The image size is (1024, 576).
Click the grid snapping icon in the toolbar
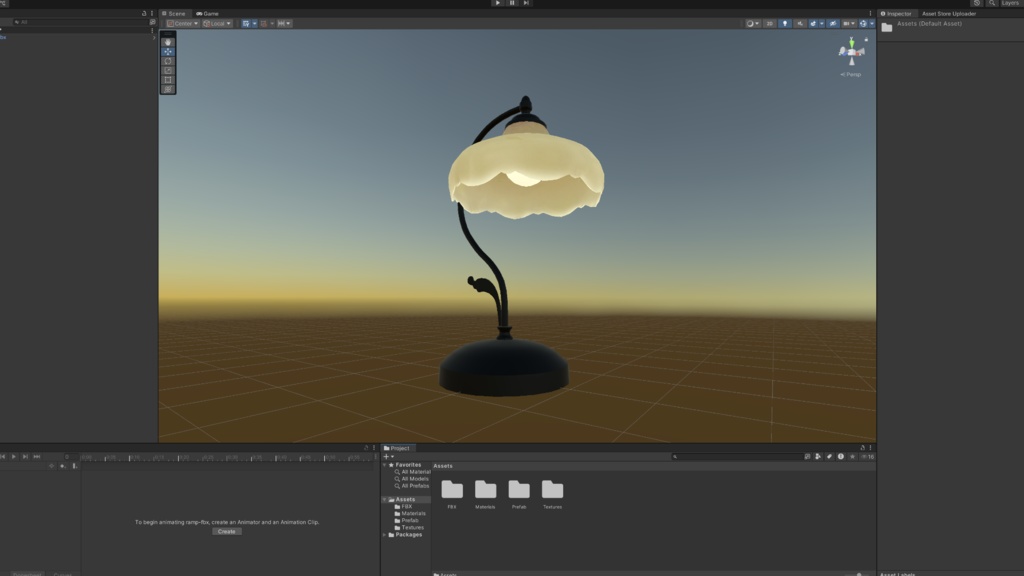(247, 23)
